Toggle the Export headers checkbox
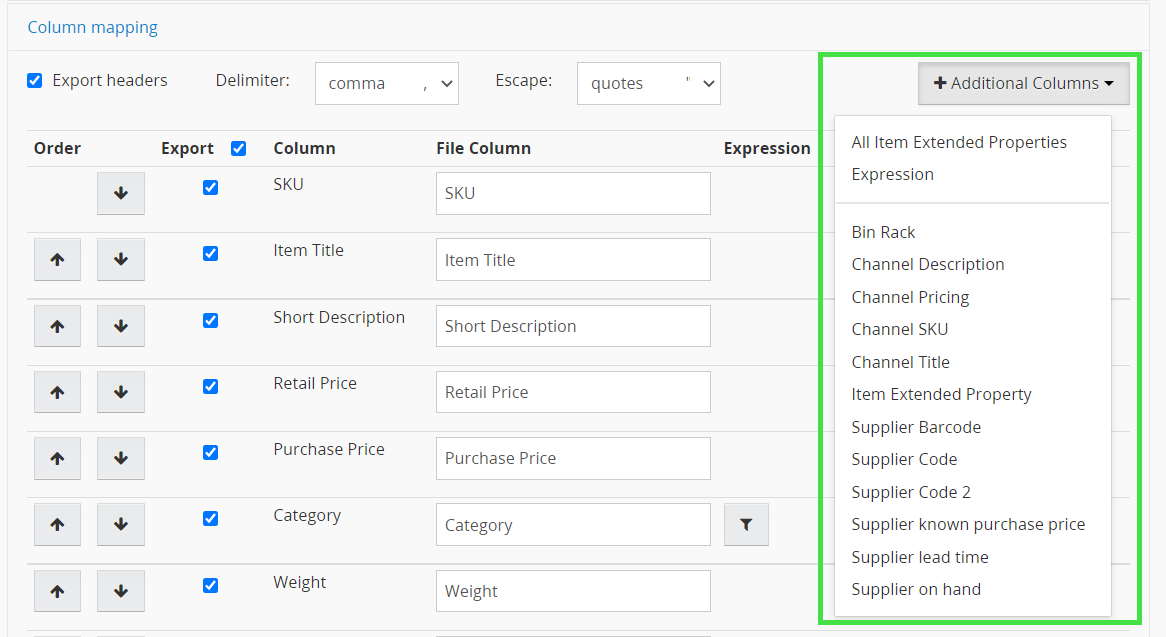The width and height of the screenshot is (1166, 637). [x=35, y=80]
